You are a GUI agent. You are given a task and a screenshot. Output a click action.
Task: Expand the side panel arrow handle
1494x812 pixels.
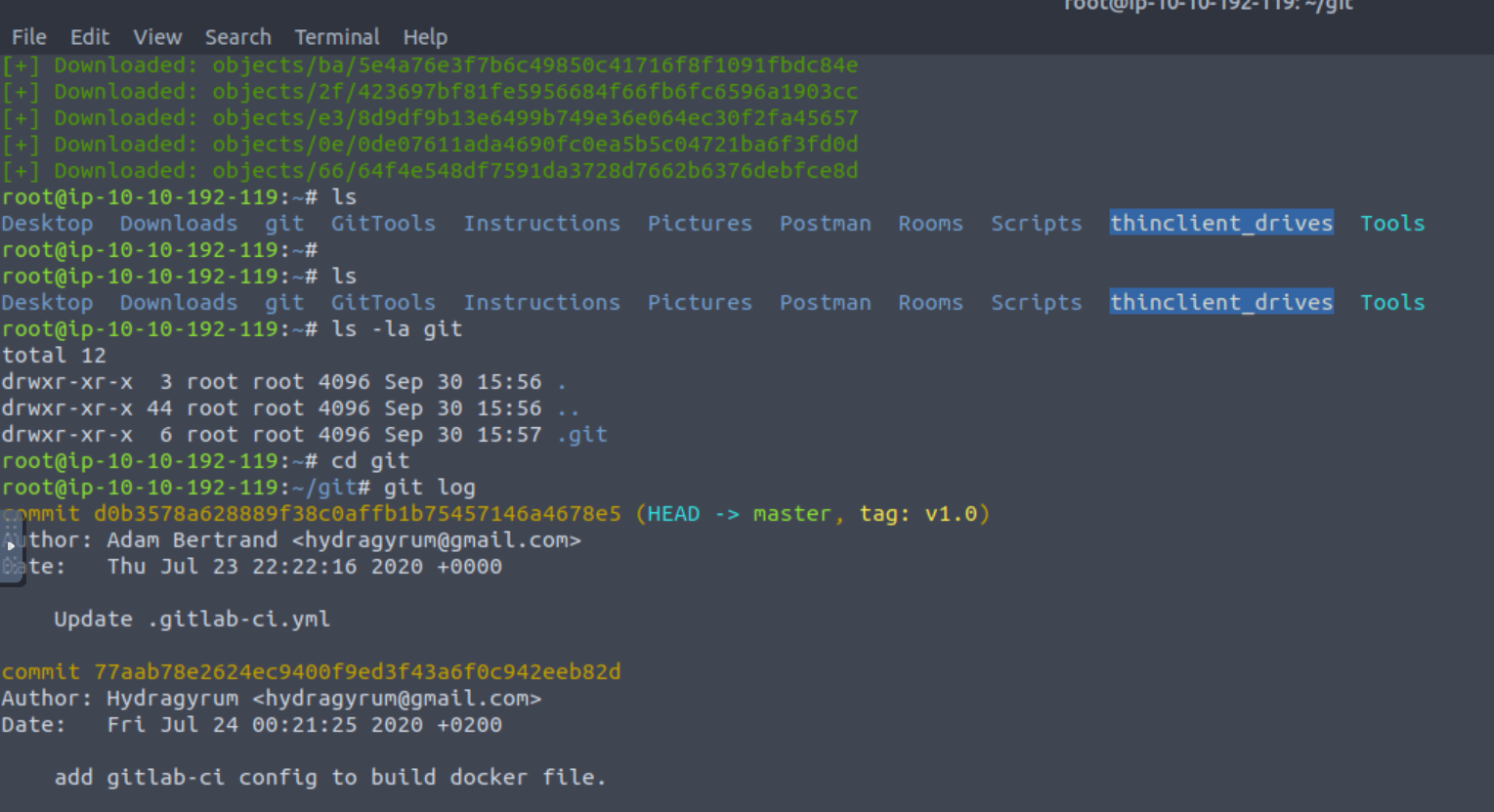pyautogui.click(x=11, y=546)
